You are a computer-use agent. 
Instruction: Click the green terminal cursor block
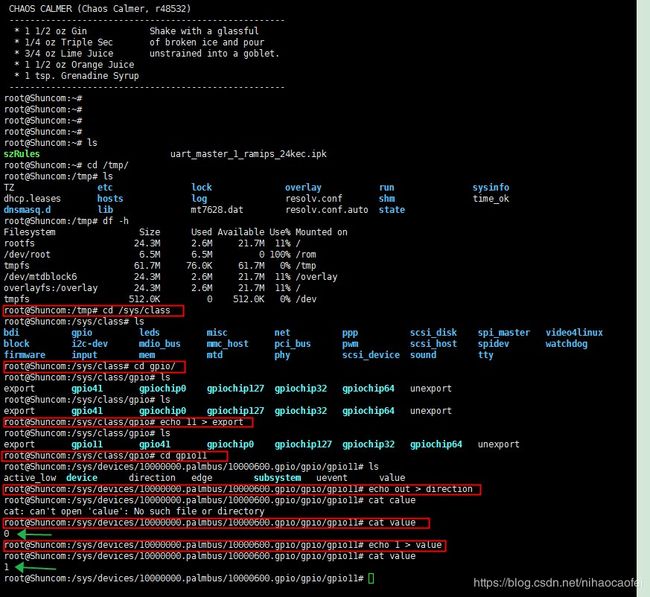pyautogui.click(x=371, y=578)
